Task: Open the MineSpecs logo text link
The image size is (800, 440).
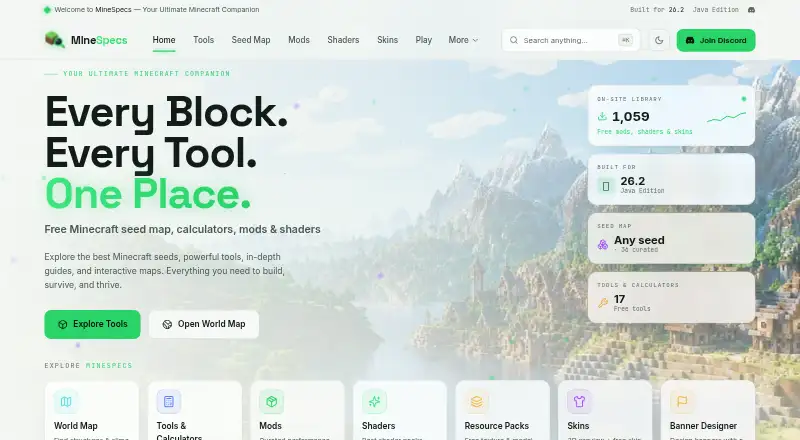Action: click(x=99, y=40)
